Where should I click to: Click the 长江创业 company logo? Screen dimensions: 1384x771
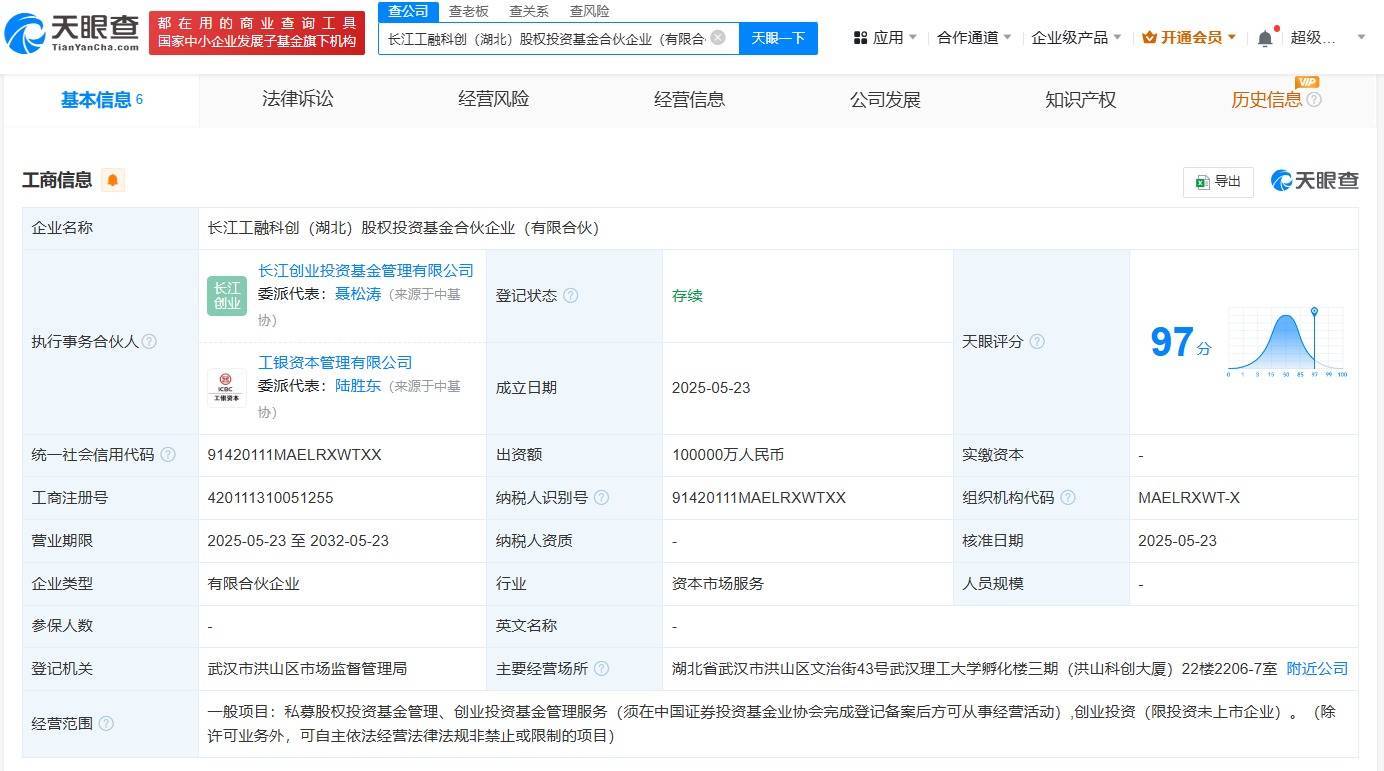[x=227, y=296]
